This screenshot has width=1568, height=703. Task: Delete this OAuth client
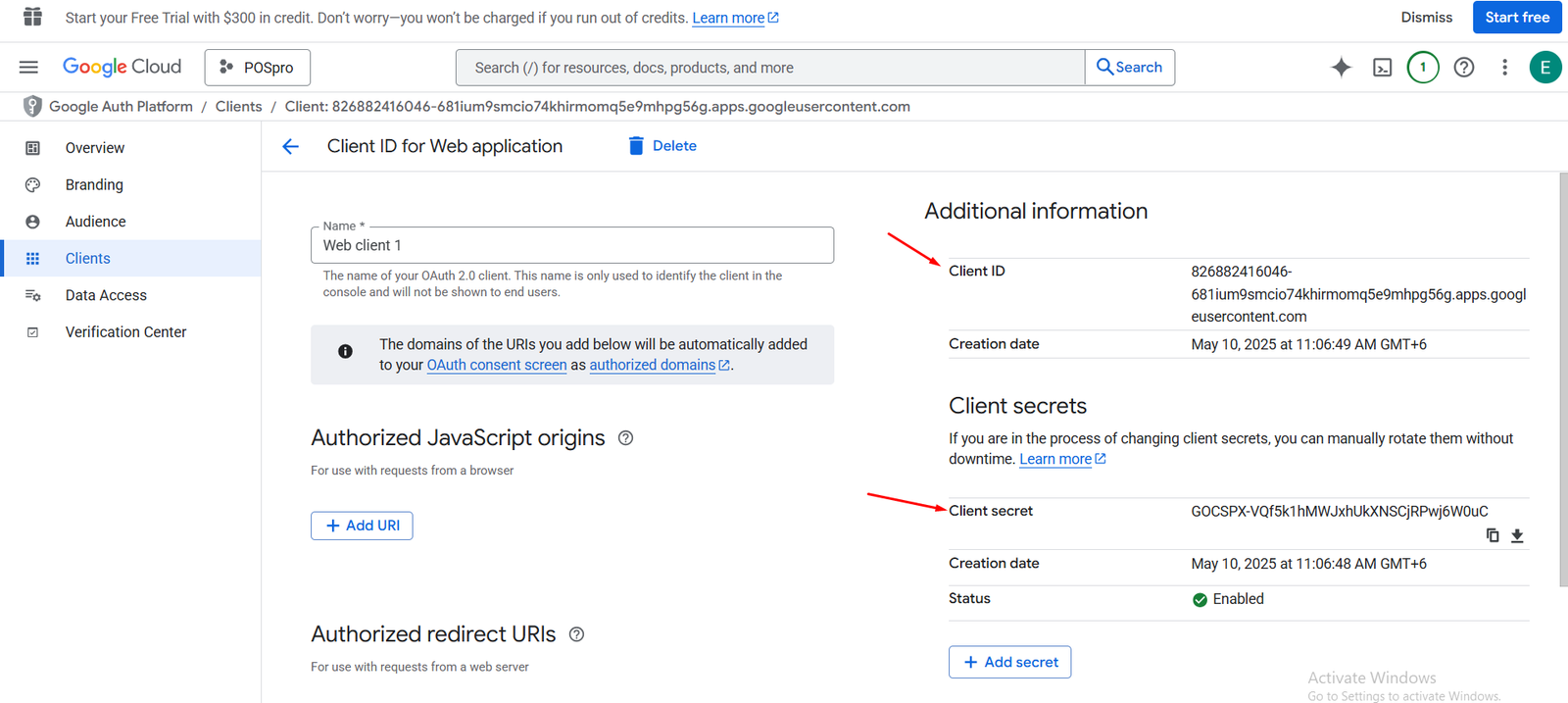(x=662, y=146)
